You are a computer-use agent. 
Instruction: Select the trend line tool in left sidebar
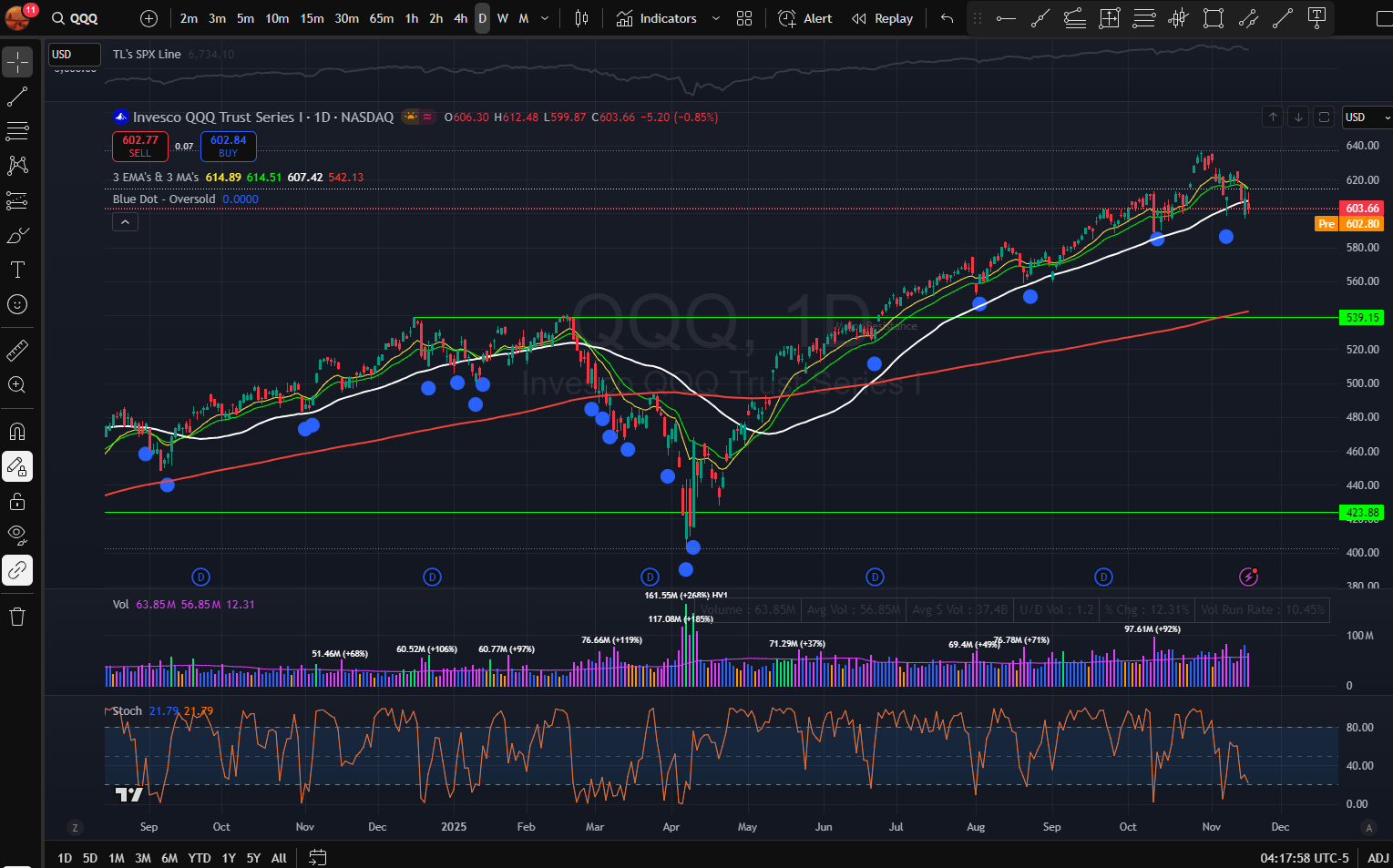click(17, 97)
